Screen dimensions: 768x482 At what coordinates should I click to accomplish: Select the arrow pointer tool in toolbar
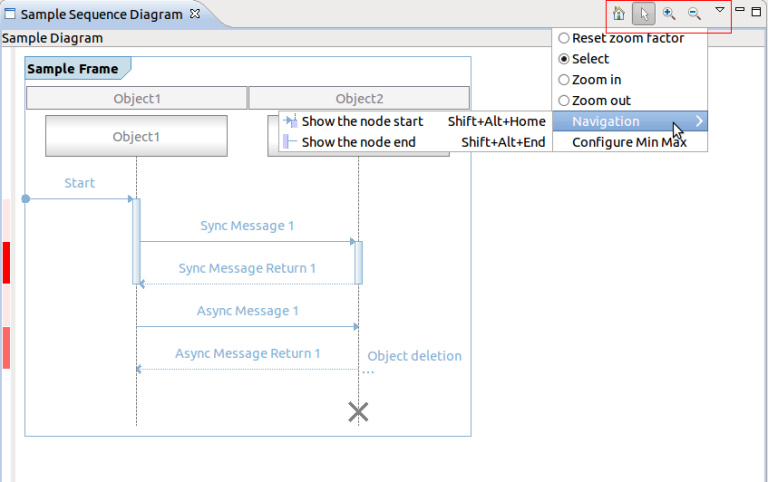point(644,14)
